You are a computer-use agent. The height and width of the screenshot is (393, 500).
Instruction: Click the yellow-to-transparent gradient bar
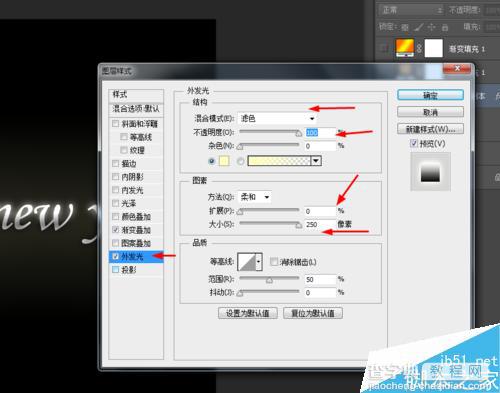point(279,161)
